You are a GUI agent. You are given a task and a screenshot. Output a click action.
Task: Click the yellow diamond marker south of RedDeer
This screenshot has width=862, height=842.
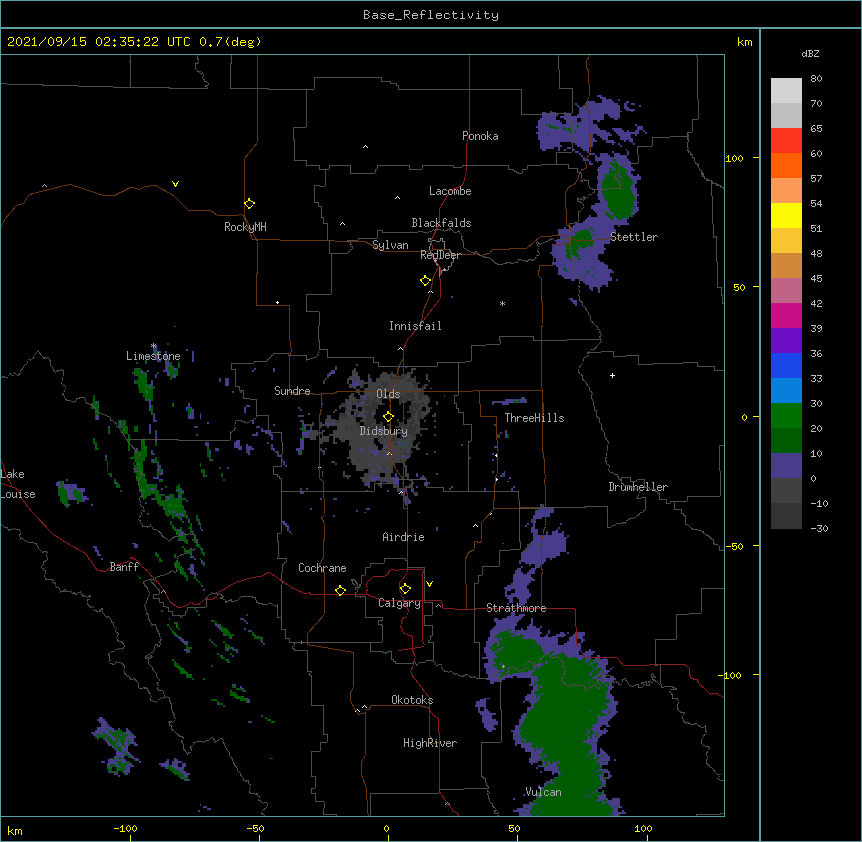pos(426,281)
